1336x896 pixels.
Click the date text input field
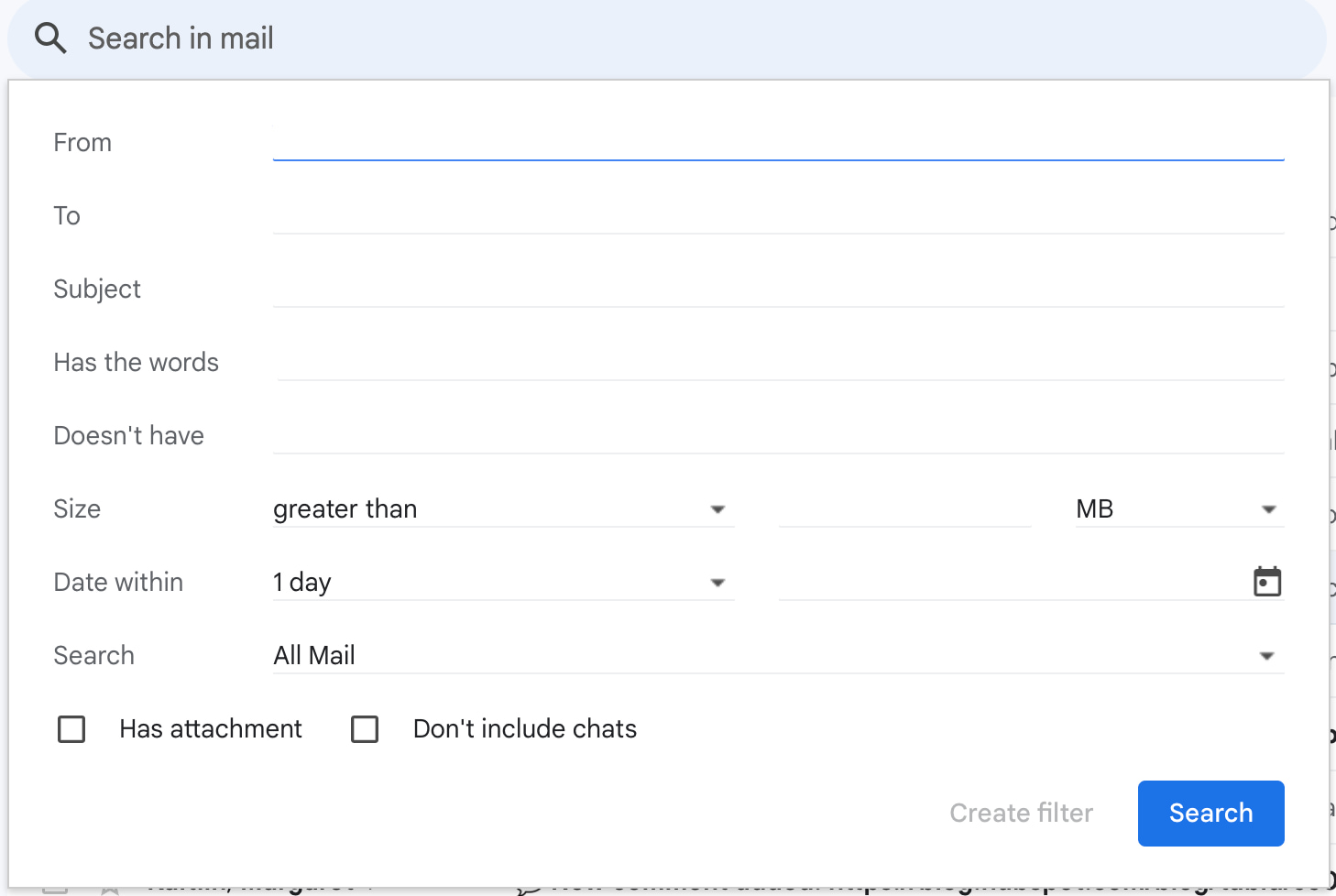(x=1008, y=583)
